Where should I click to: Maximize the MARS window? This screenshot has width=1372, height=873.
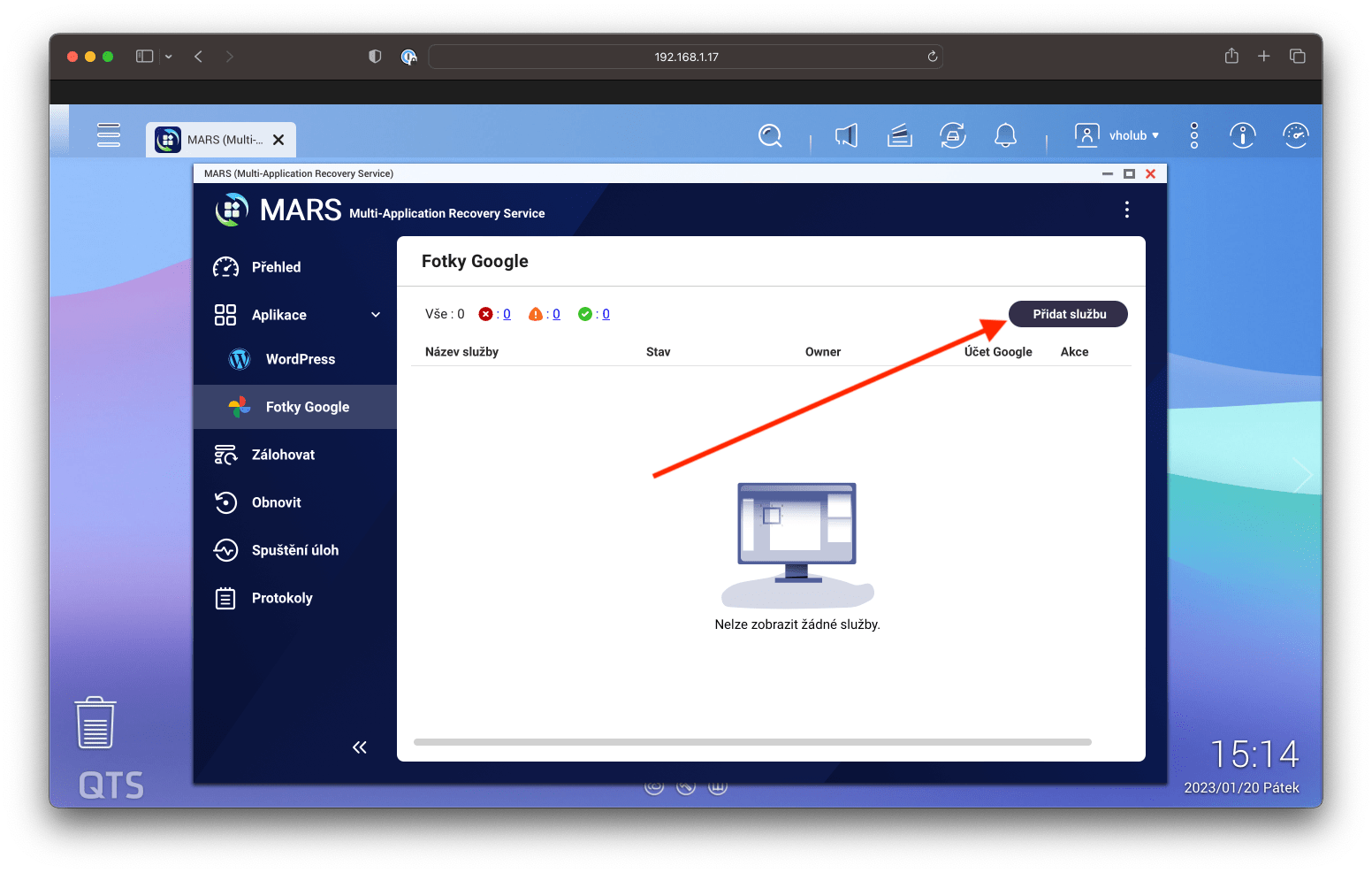click(x=1129, y=173)
